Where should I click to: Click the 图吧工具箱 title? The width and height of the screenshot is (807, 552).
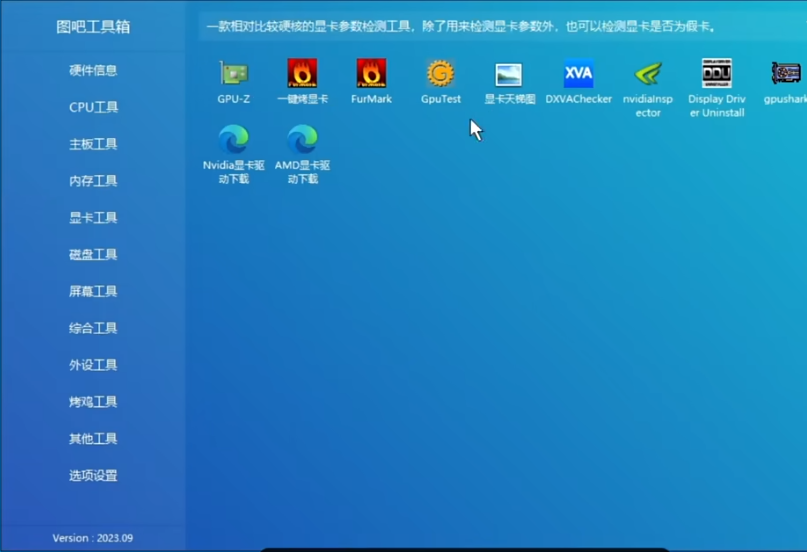click(93, 27)
